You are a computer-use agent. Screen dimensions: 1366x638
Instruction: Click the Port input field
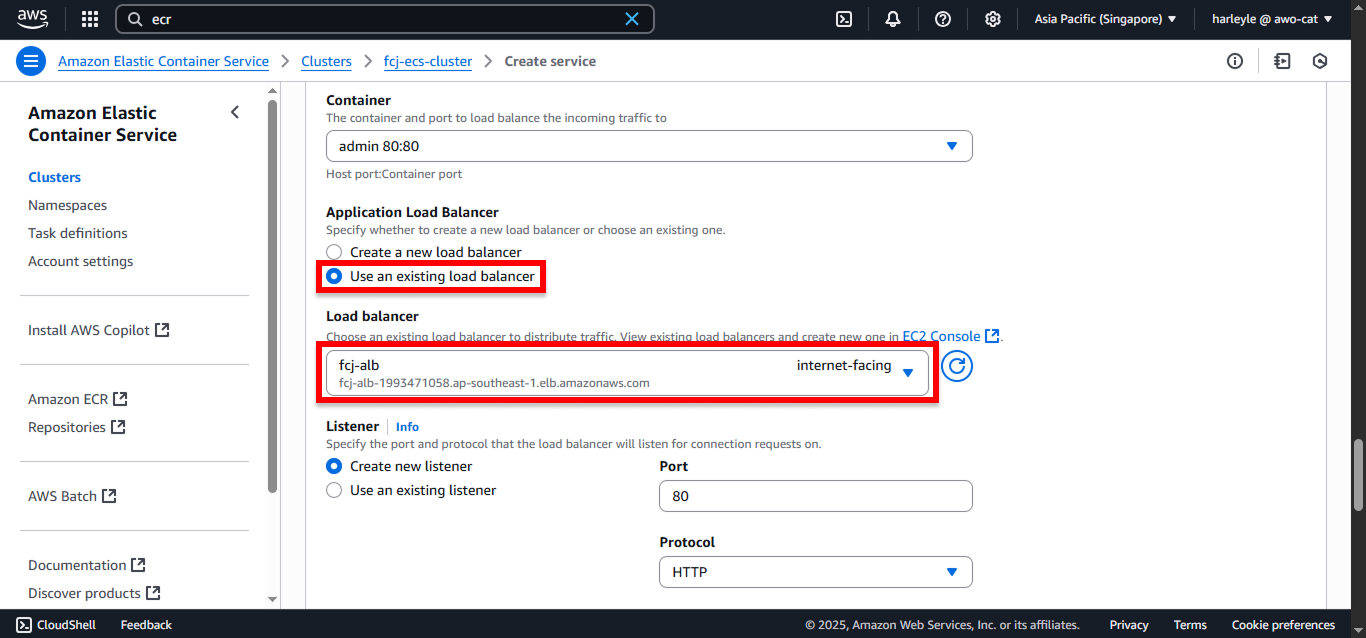point(816,496)
